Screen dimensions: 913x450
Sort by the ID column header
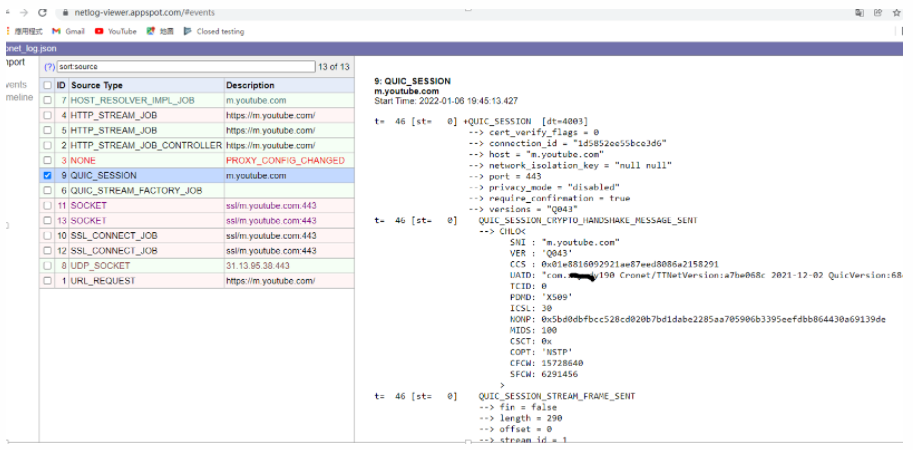(x=61, y=86)
